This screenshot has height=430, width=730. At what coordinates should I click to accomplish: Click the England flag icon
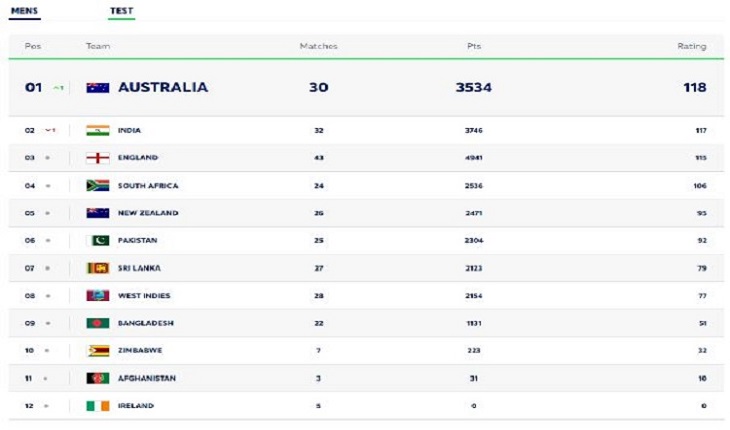click(98, 158)
